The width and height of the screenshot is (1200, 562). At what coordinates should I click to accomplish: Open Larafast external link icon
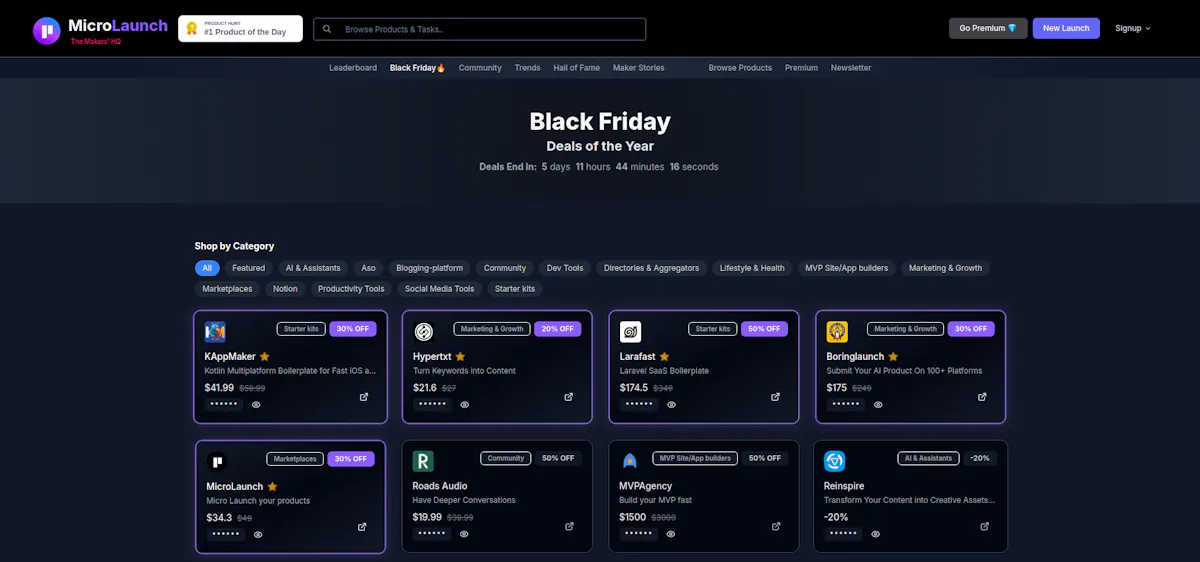[775, 397]
